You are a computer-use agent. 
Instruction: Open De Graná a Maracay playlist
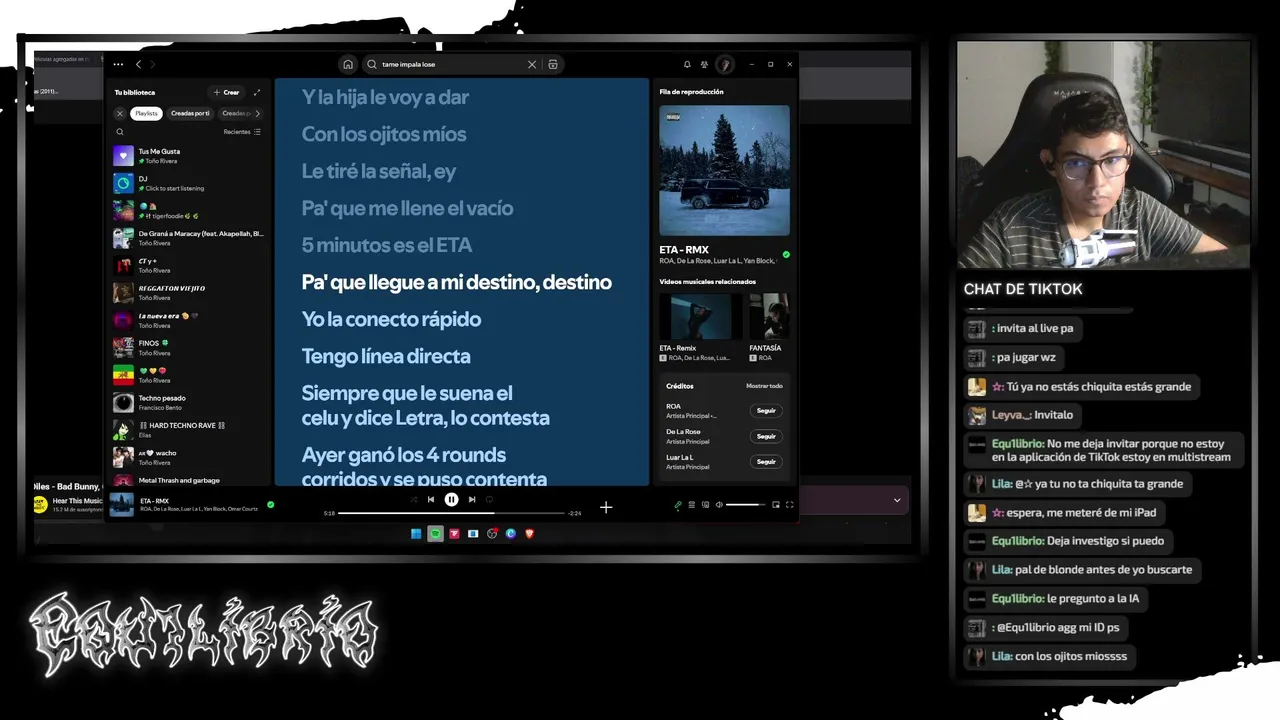188,238
